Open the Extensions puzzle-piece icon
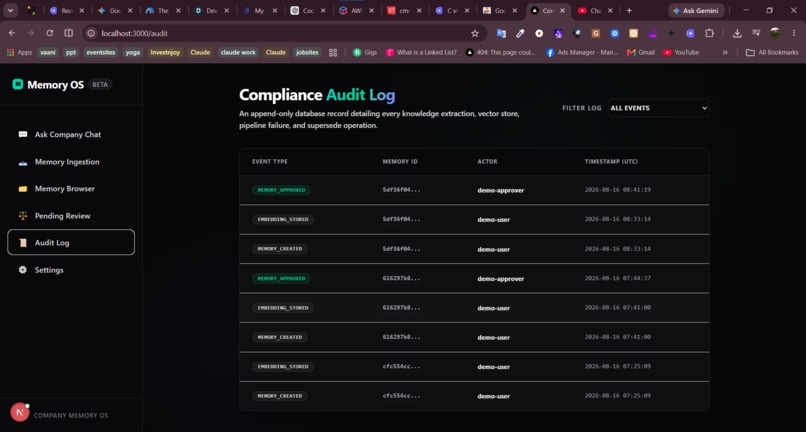Viewport: 806px width, 432px height. click(x=709, y=33)
